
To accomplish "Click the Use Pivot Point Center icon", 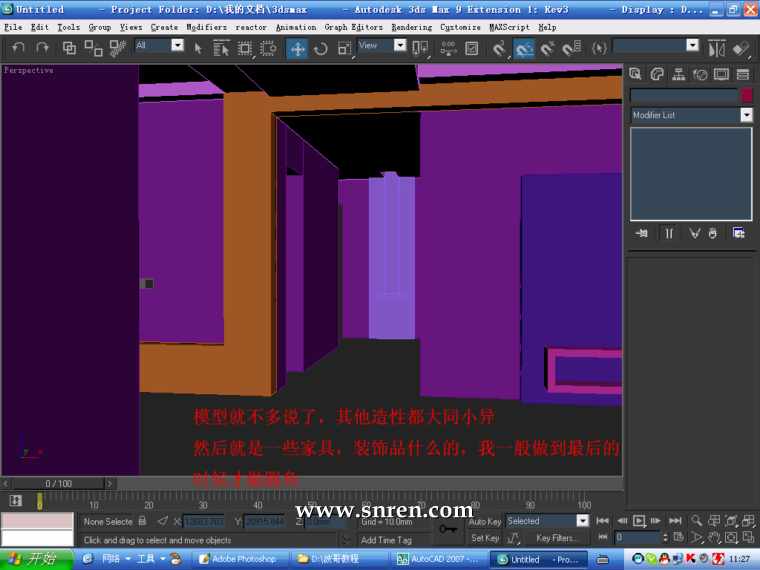I will [x=420, y=48].
